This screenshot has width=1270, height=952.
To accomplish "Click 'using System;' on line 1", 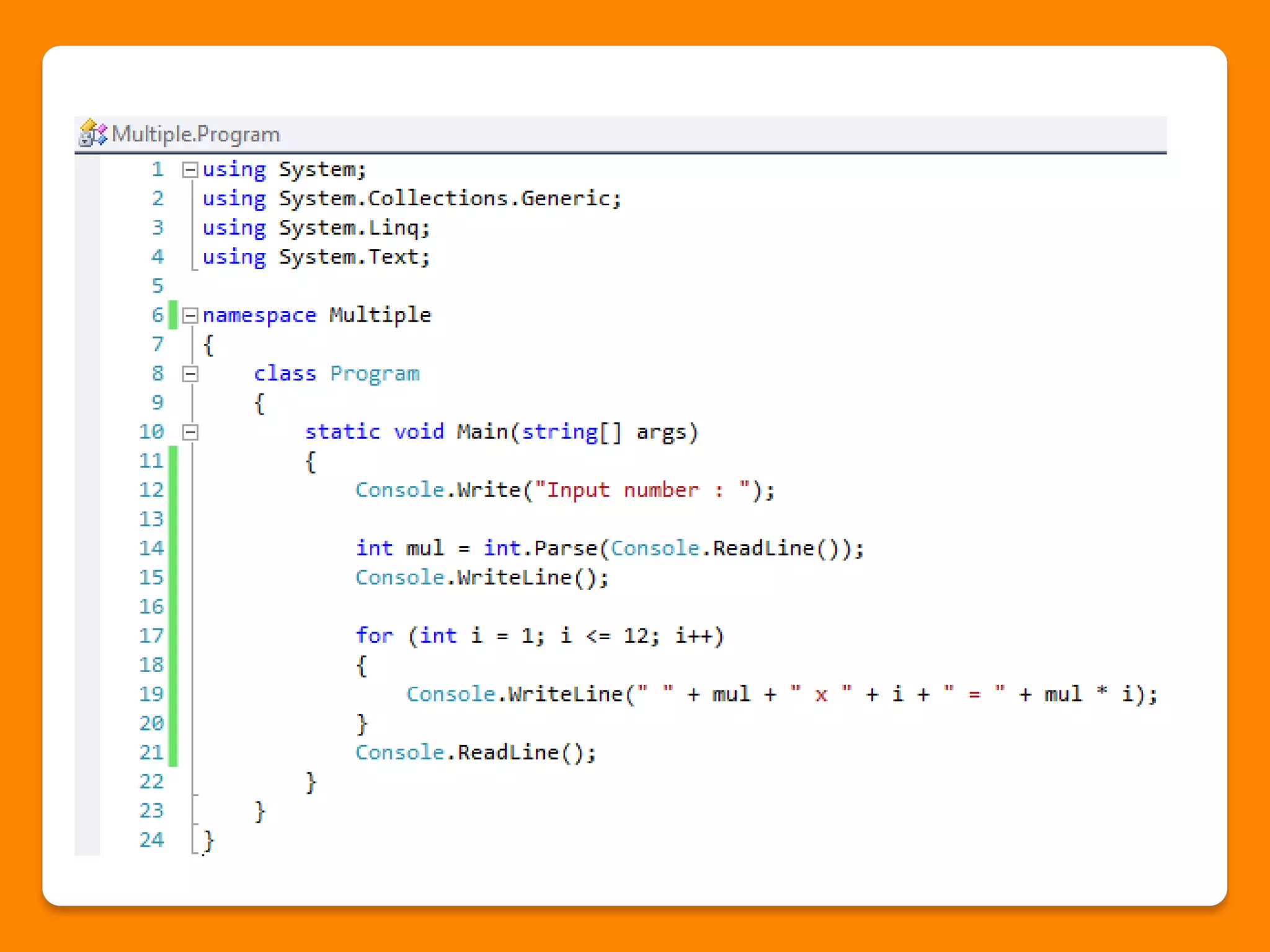I will (x=285, y=170).
